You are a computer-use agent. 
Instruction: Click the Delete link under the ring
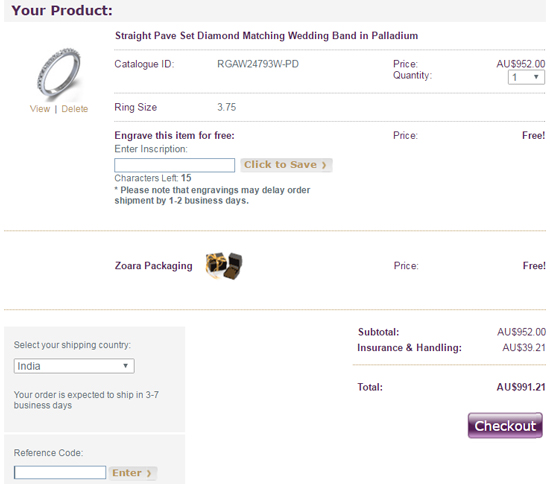(75, 109)
